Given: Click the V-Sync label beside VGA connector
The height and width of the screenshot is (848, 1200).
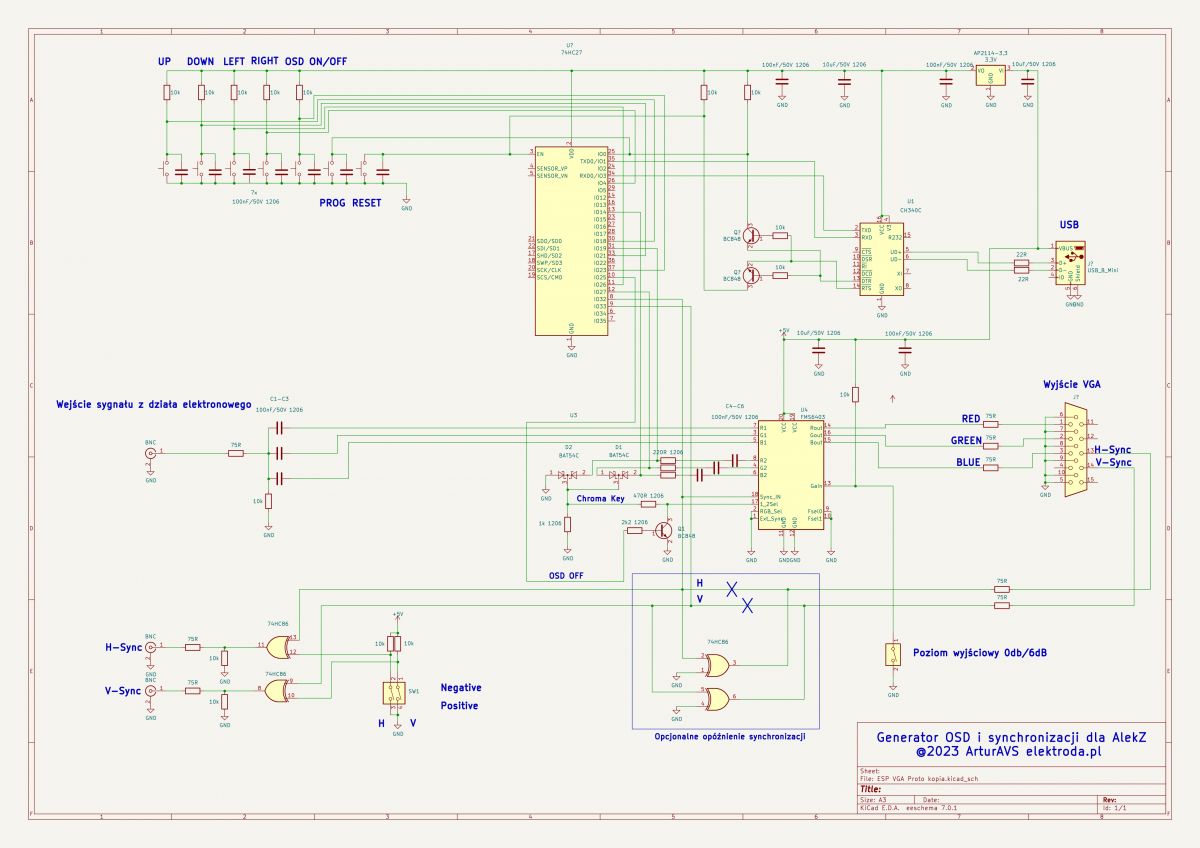Looking at the screenshot, I should tap(1113, 464).
